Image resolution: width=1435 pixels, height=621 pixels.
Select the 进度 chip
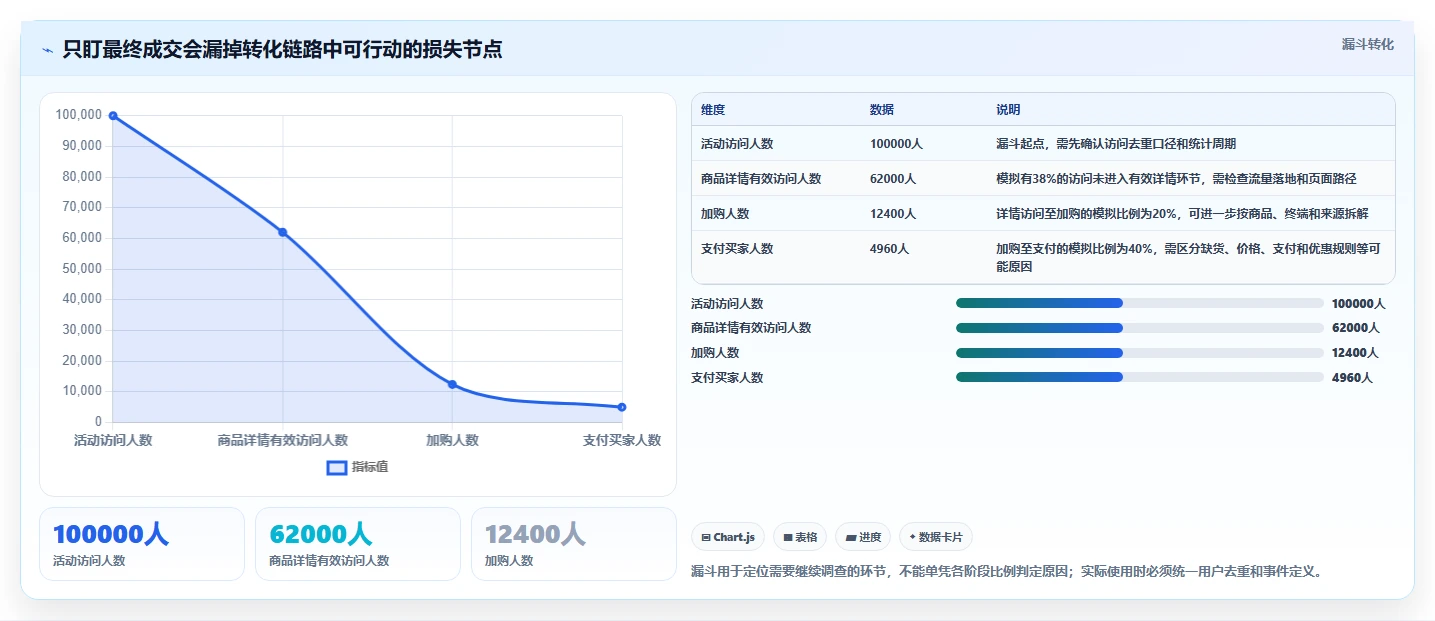tap(863, 537)
